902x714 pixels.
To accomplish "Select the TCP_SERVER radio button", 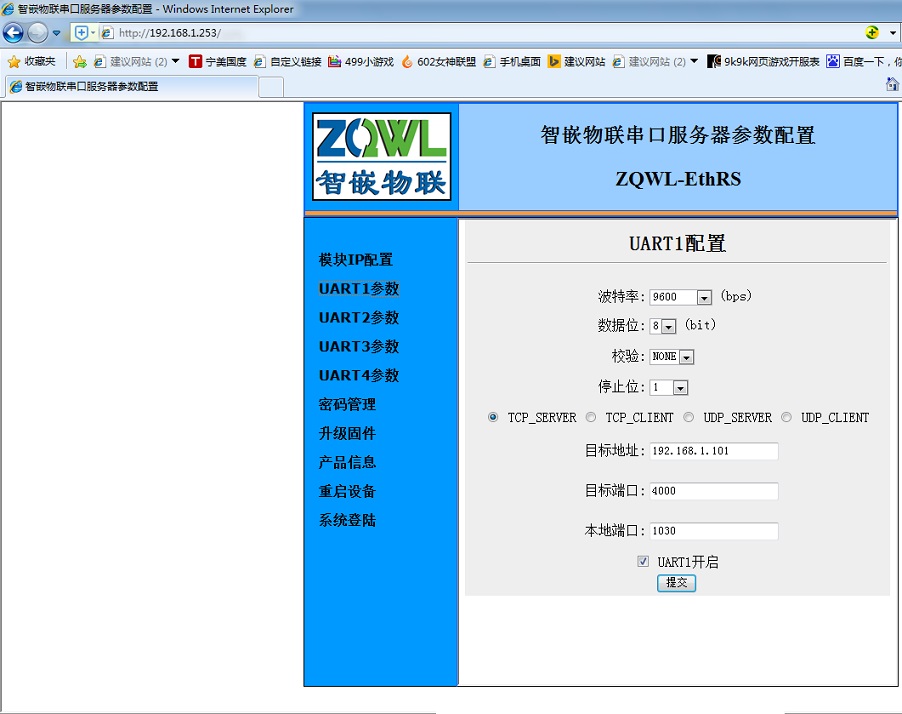I will (x=493, y=417).
